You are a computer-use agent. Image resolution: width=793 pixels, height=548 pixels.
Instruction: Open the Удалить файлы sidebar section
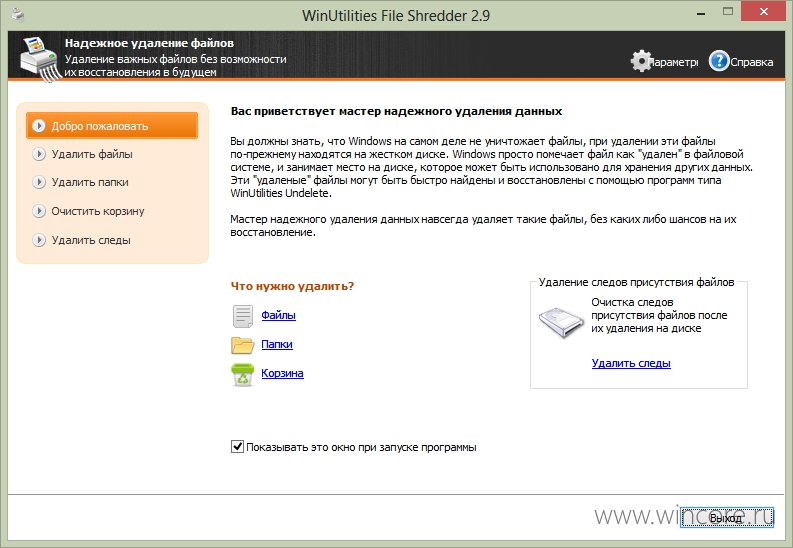pyautogui.click(x=92, y=154)
